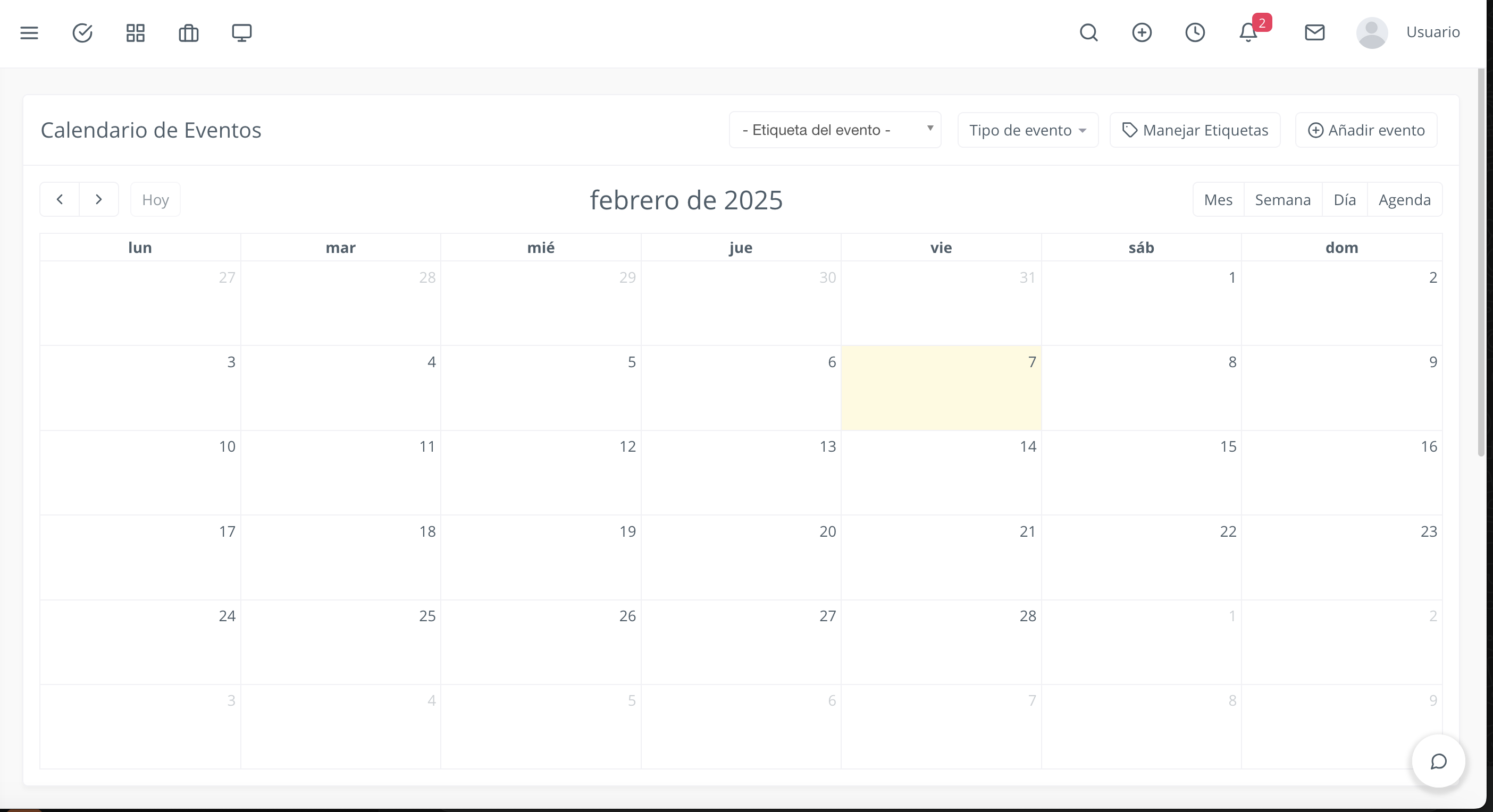
Task: Open the chat bubble floating button
Action: (1439, 761)
